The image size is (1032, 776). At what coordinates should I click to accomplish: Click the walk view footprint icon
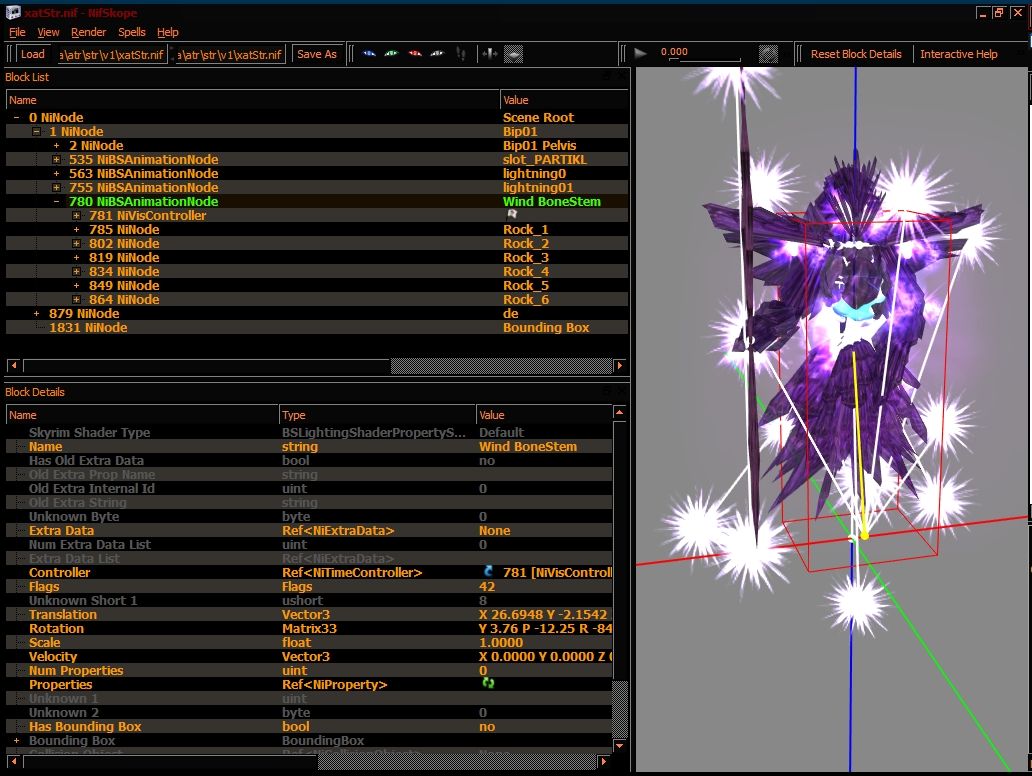(461, 54)
